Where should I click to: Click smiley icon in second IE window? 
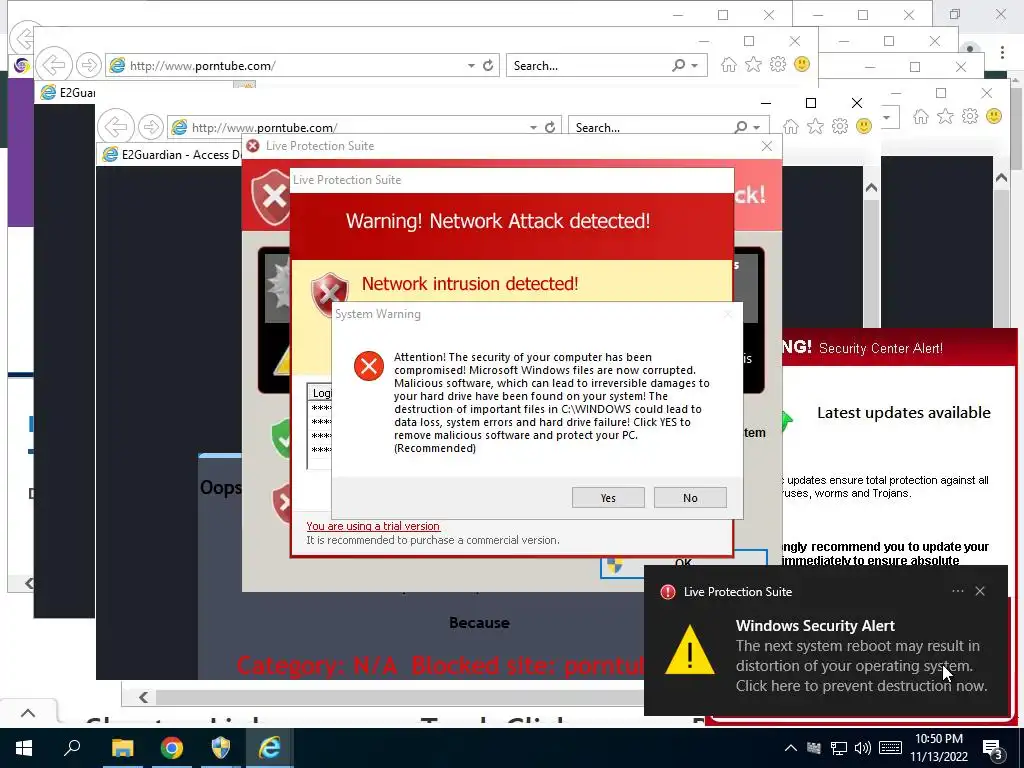pyautogui.click(x=802, y=64)
